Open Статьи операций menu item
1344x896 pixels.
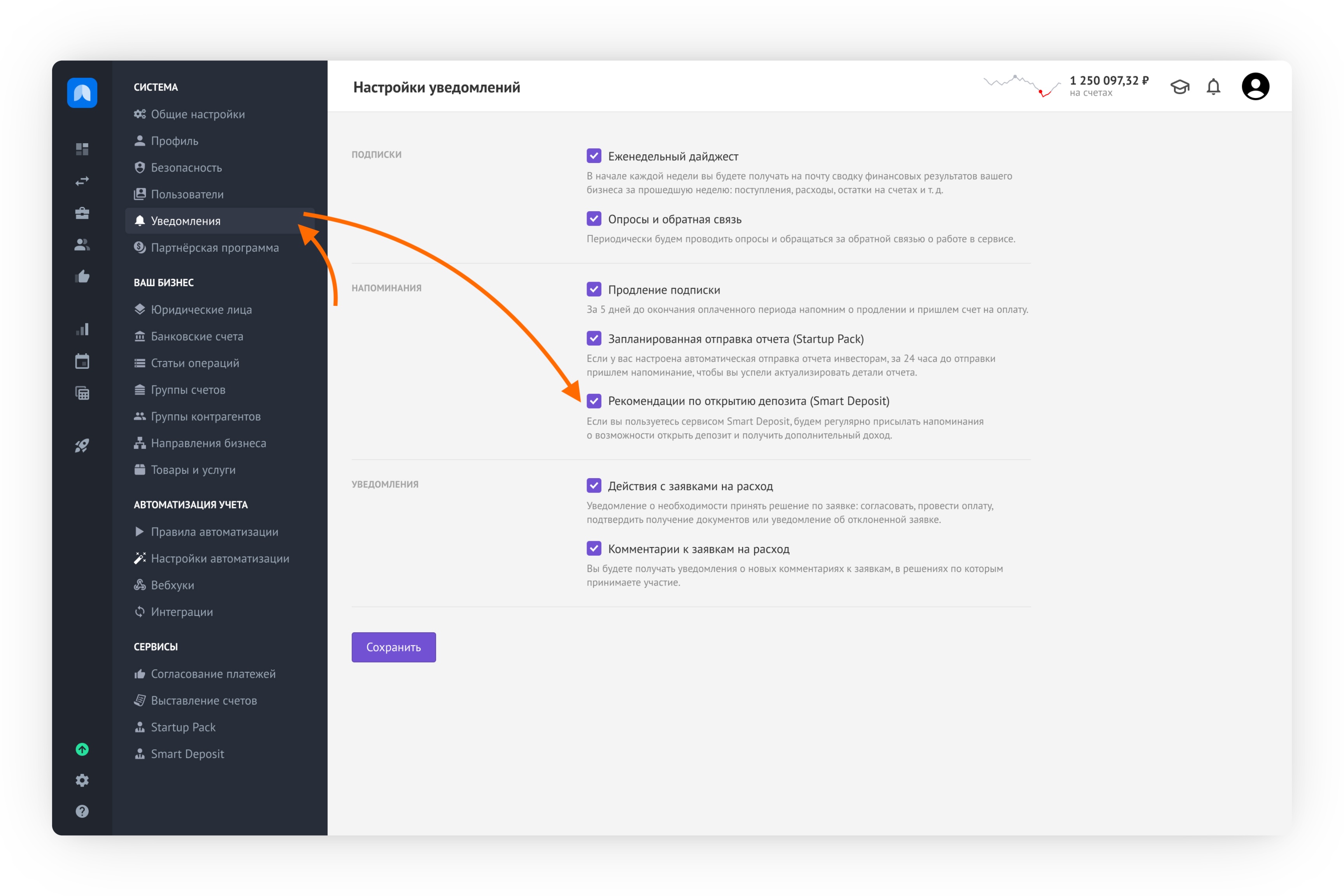[220, 363]
